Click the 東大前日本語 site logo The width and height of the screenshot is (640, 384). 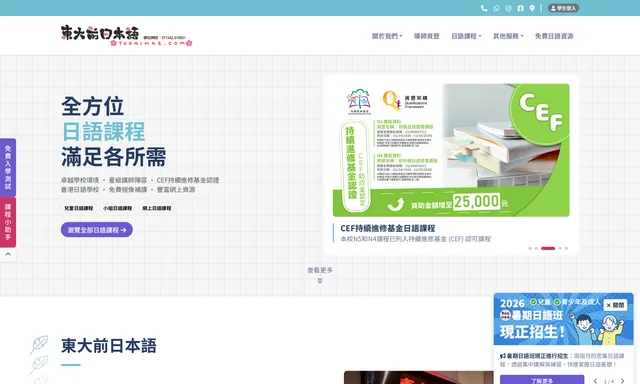tap(127, 36)
